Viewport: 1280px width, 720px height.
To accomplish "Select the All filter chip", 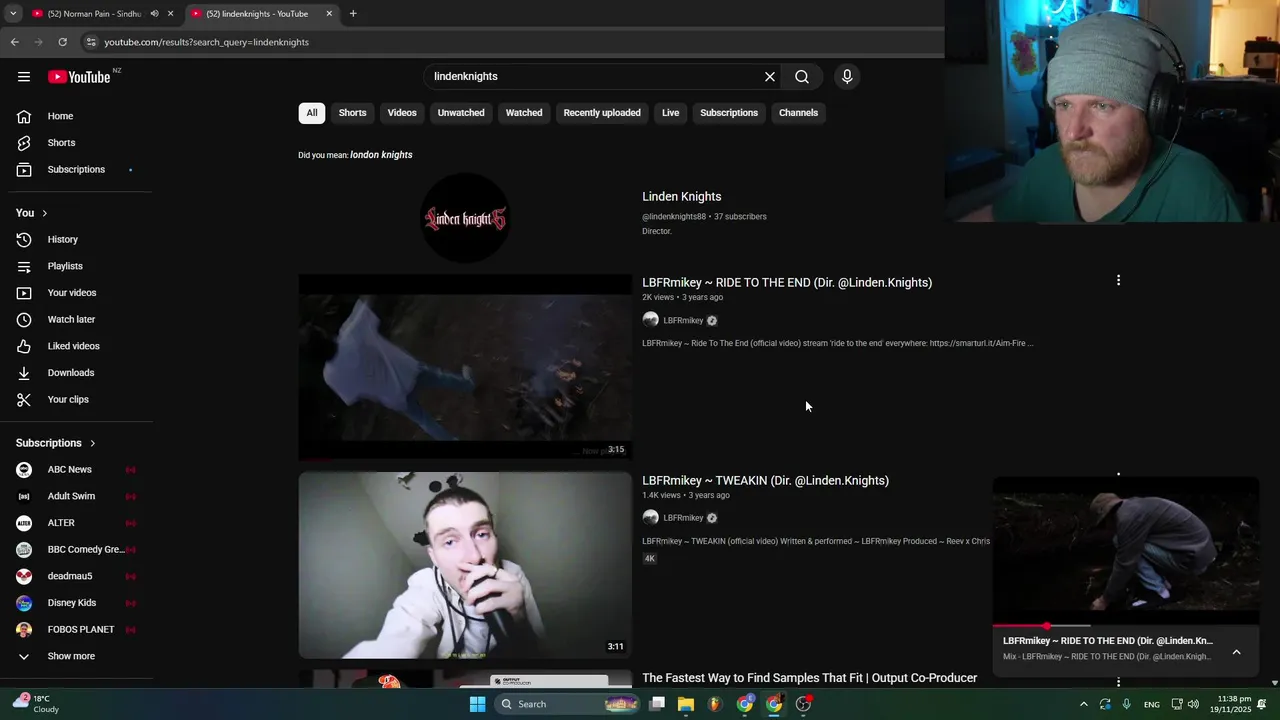I will click(312, 113).
